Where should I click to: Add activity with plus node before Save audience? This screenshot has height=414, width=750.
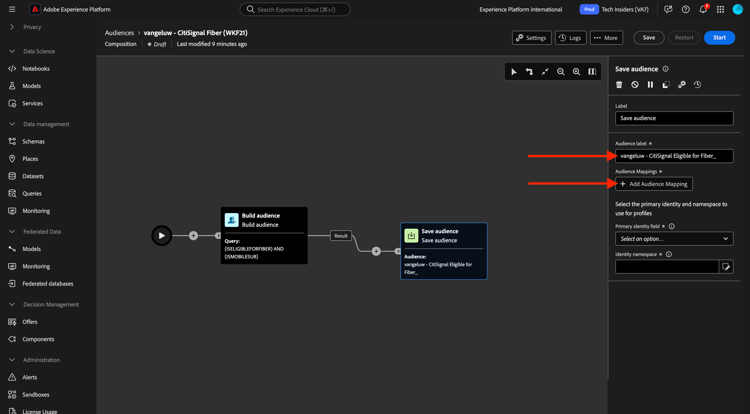pos(376,251)
